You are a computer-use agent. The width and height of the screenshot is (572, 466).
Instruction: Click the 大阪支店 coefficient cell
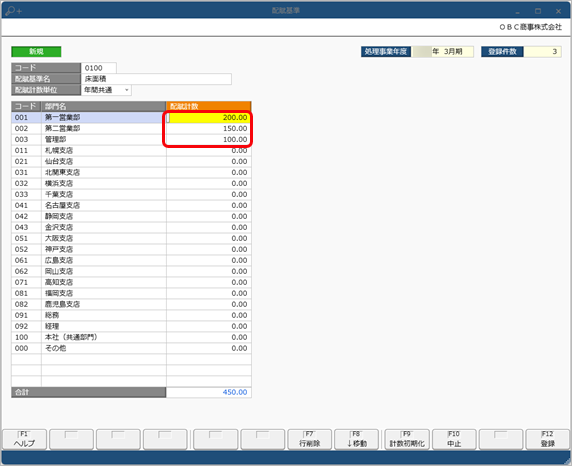click(x=209, y=238)
